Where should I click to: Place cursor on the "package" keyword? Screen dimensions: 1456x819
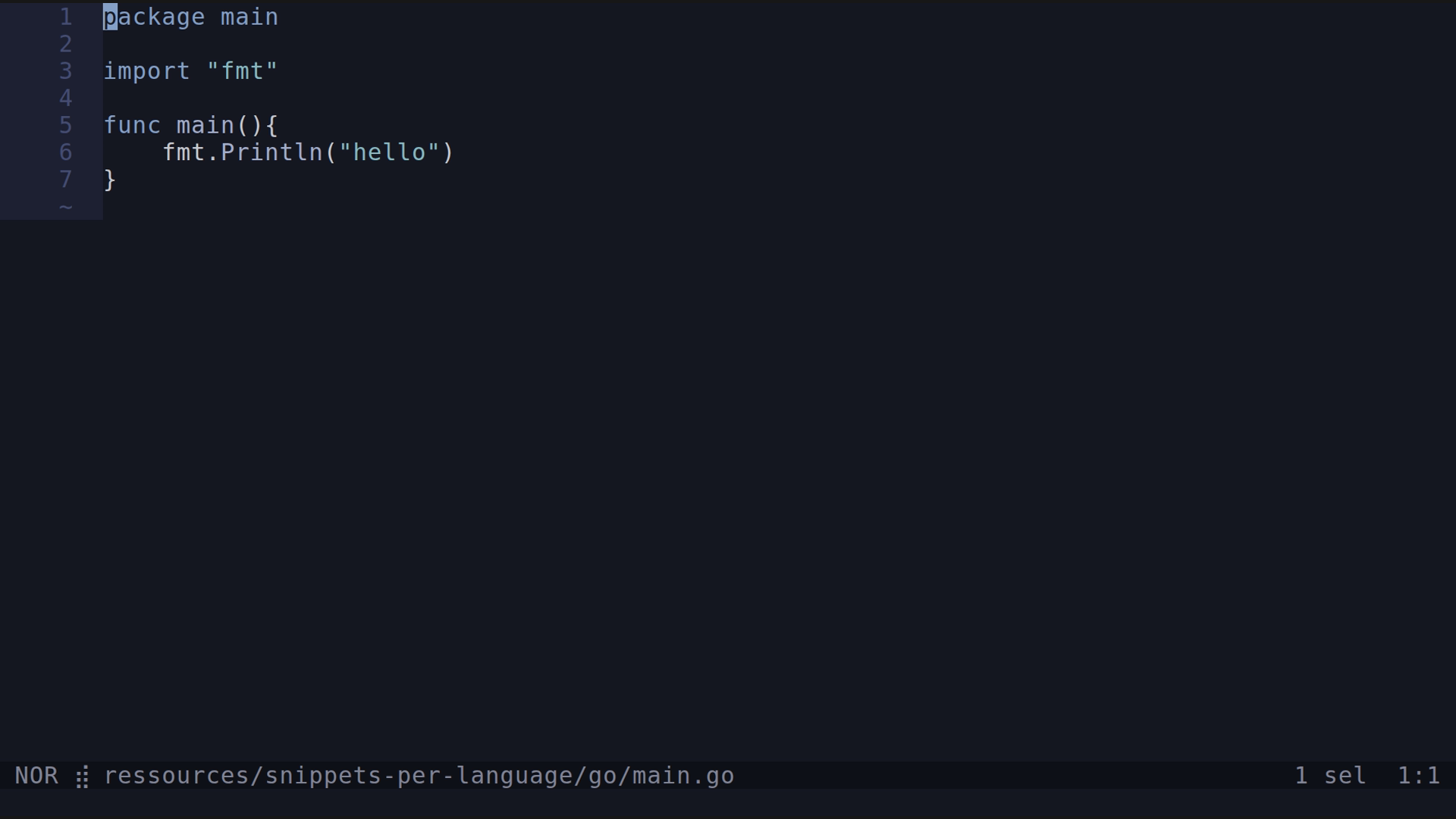coord(154,17)
